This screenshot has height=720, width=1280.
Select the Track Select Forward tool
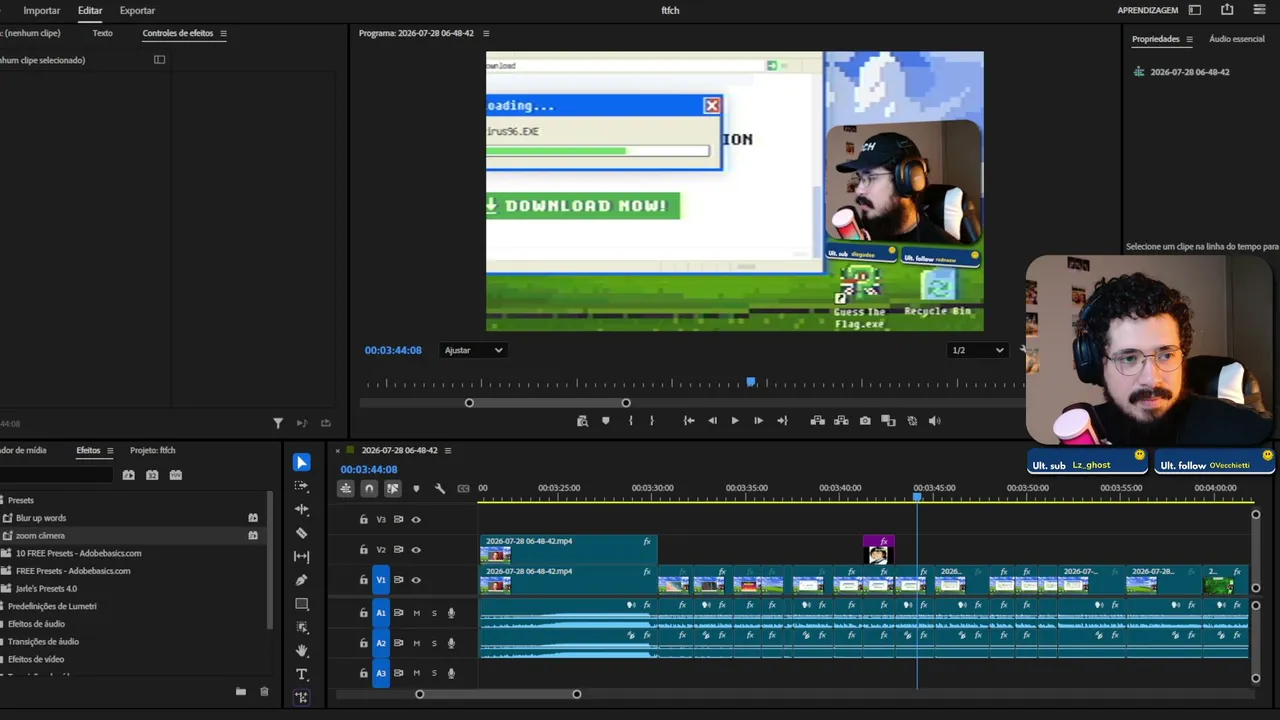click(x=301, y=486)
